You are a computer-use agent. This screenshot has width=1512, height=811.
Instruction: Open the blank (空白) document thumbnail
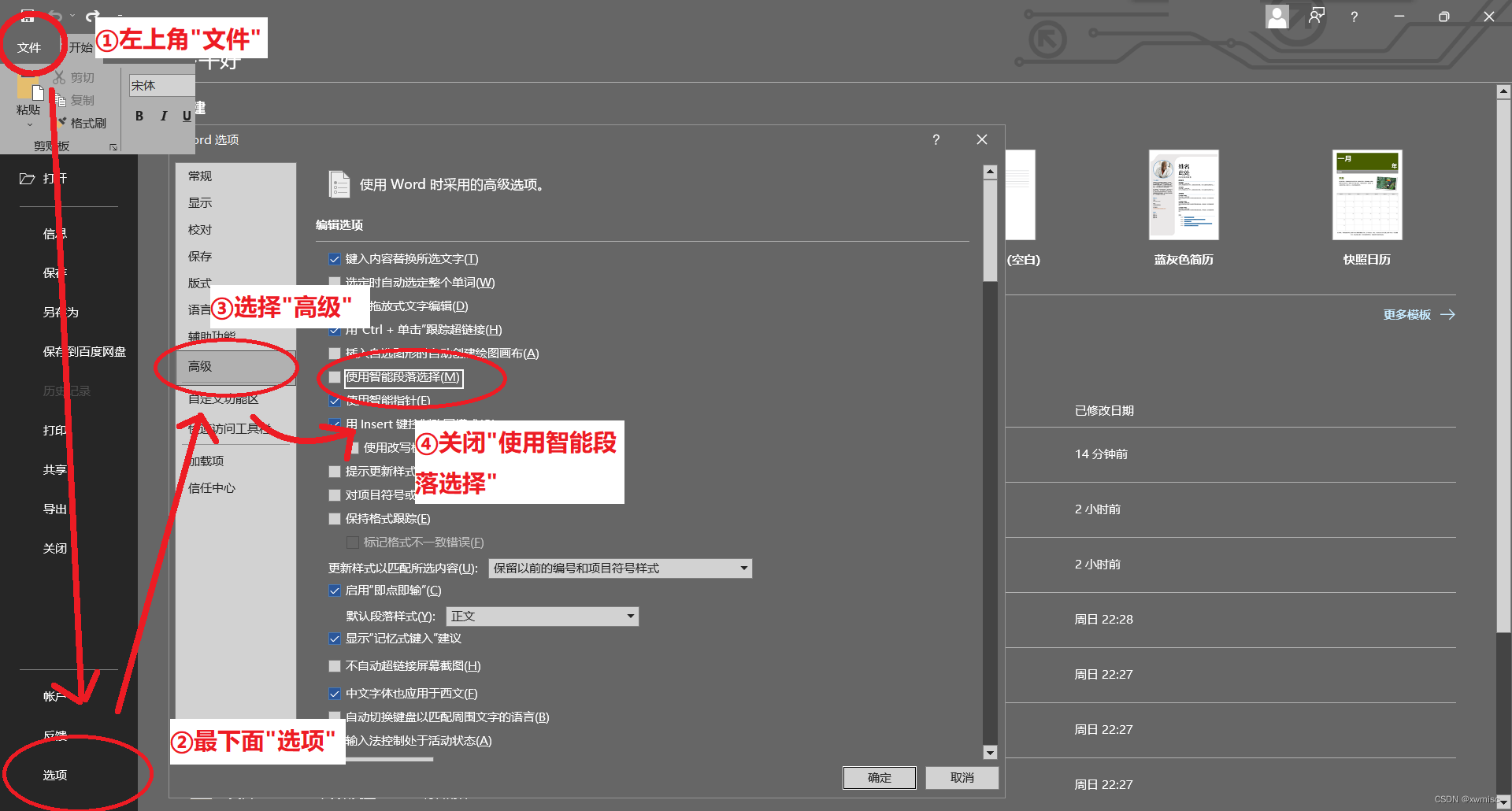[x=1021, y=195]
